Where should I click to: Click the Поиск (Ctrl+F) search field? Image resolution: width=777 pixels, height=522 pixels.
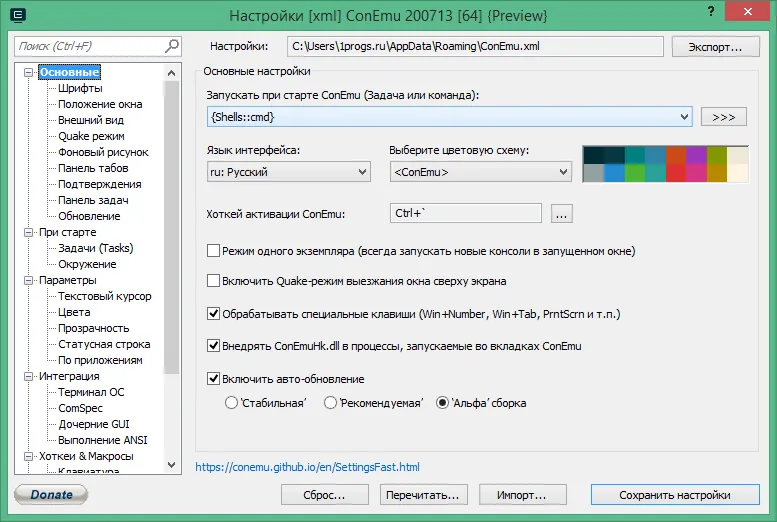pyautogui.click(x=90, y=46)
